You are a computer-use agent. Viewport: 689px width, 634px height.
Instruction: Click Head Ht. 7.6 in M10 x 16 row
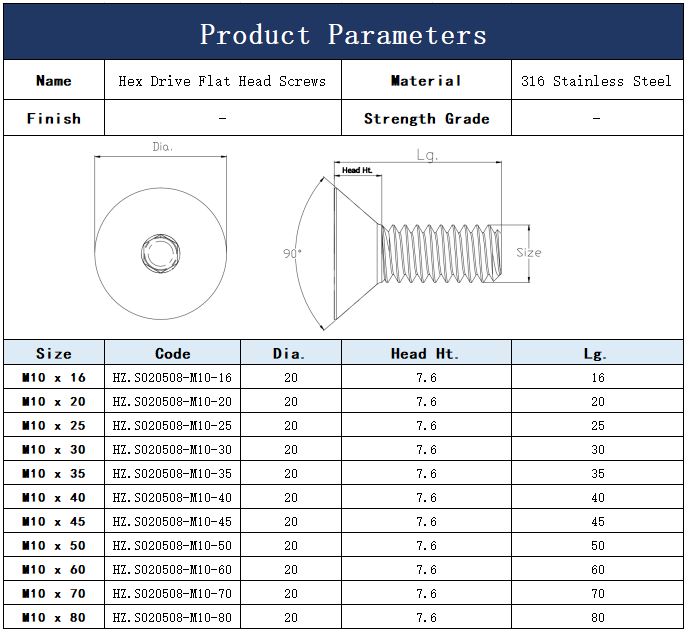click(426, 377)
